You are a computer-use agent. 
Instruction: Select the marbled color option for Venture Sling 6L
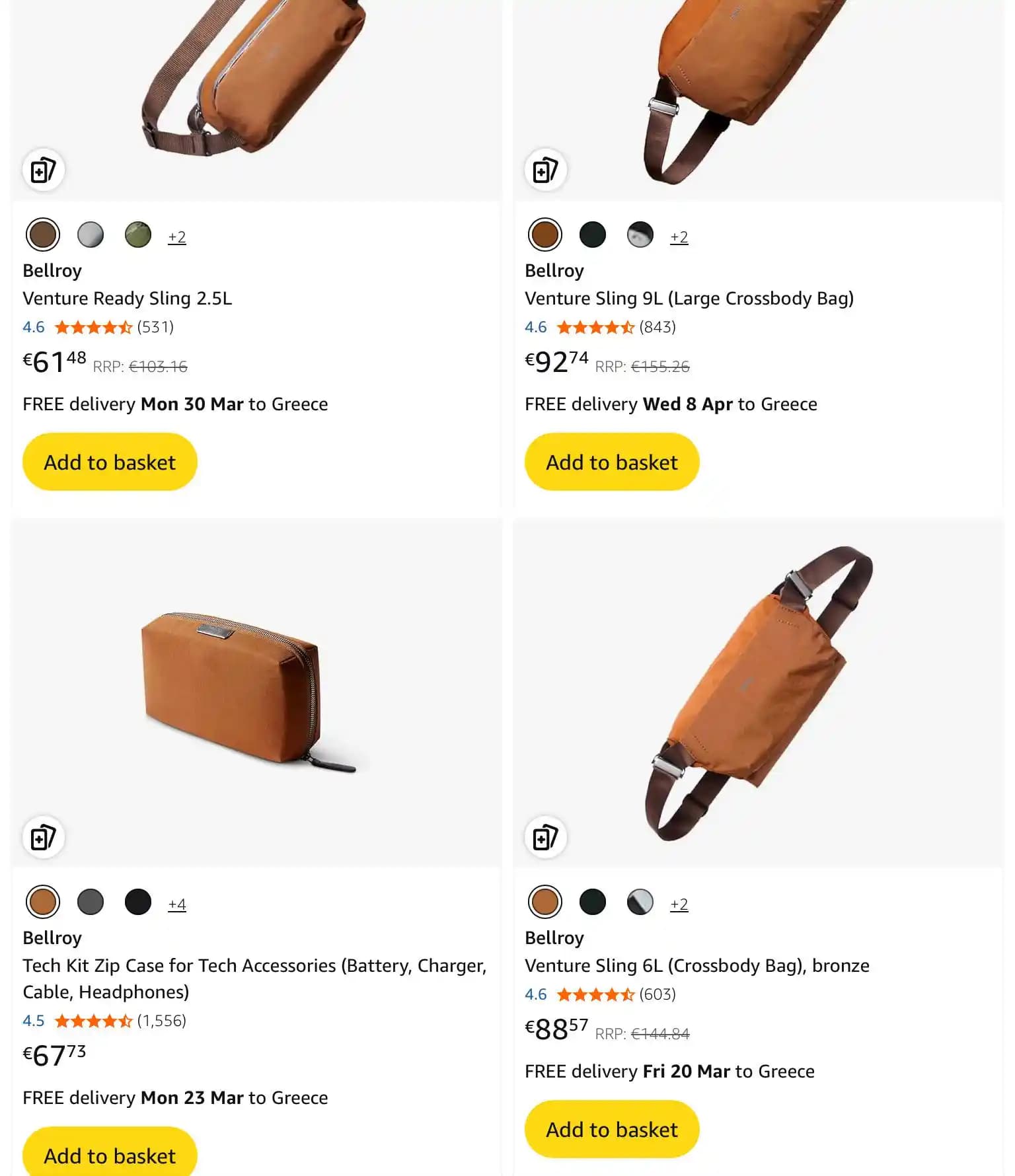tap(640, 901)
